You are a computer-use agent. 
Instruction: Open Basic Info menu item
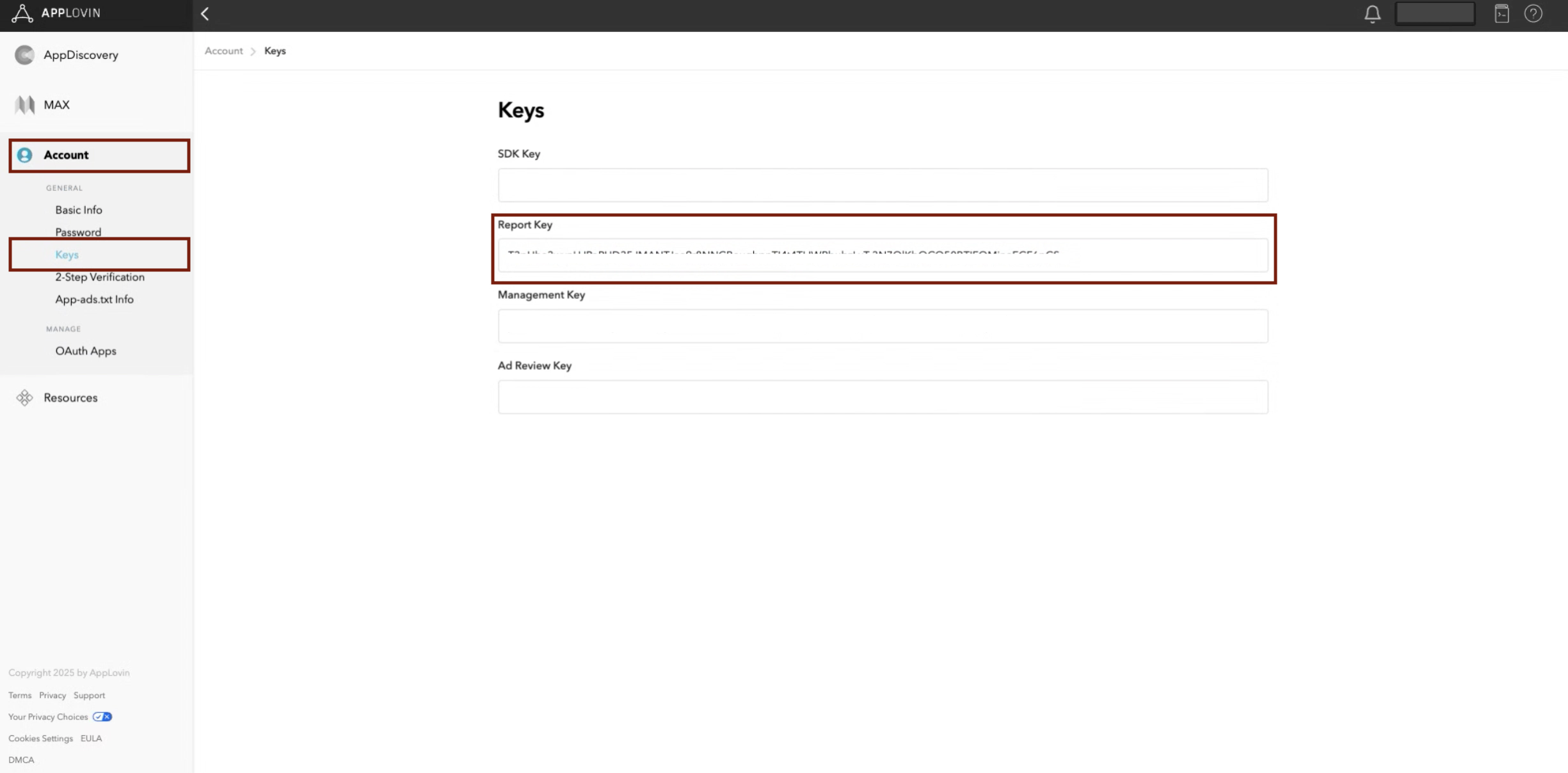78,210
